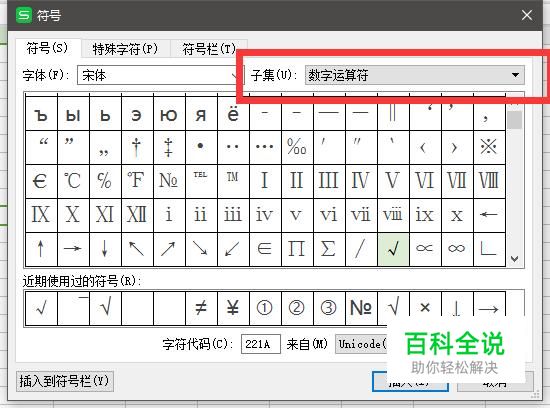Click the symbol grid scroll-down arrow
The width and height of the screenshot is (550, 408).
515,259
